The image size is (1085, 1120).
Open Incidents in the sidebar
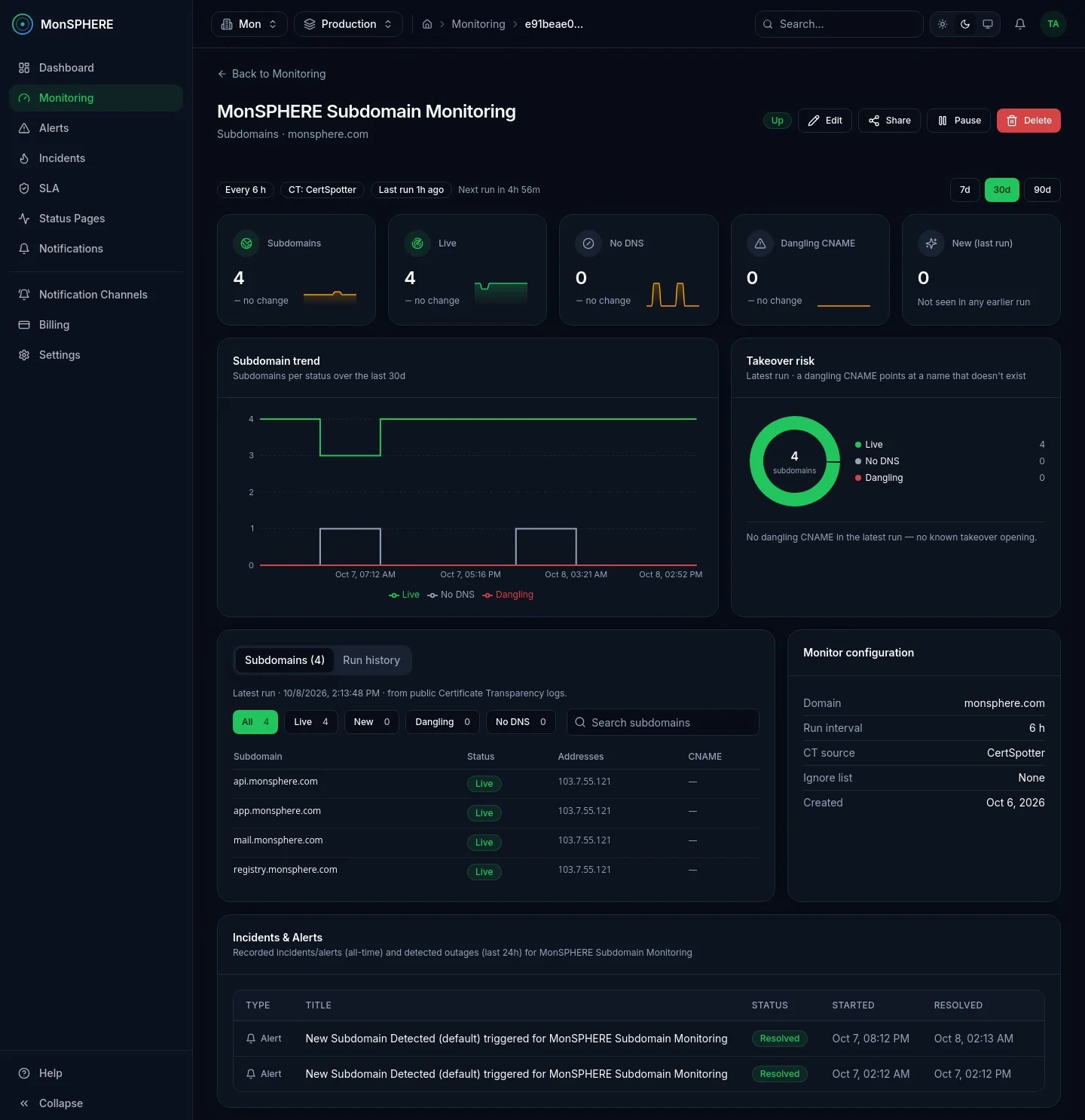(96, 158)
